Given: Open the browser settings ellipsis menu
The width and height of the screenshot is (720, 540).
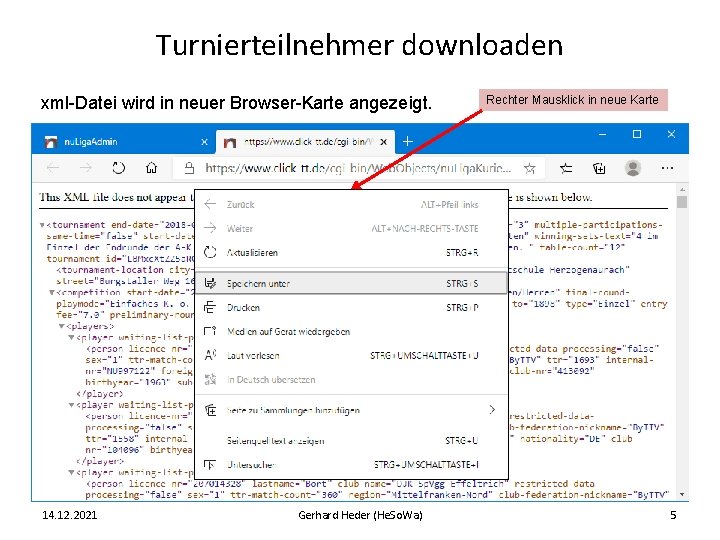Looking at the screenshot, I should coord(667,169).
